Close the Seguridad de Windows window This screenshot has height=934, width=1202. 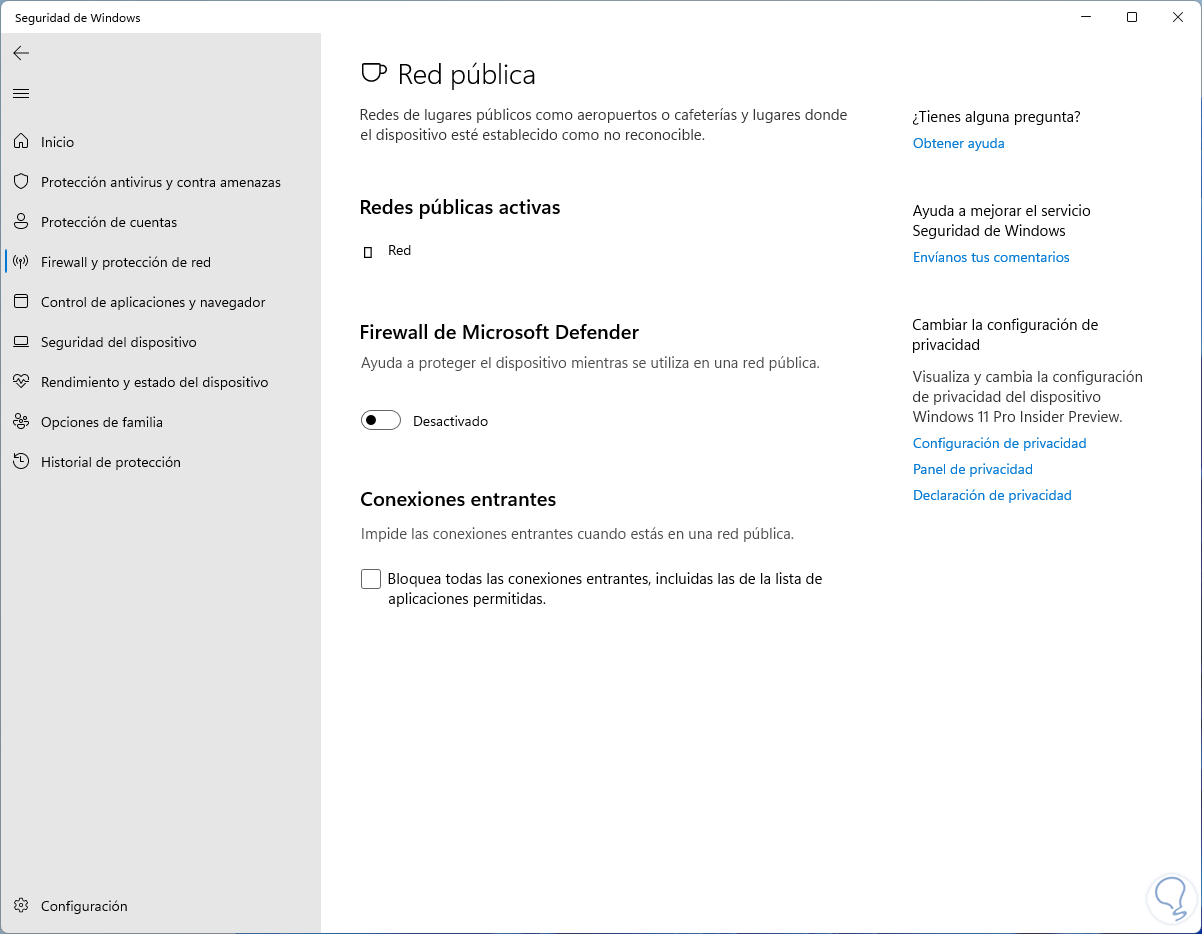pyautogui.click(x=1178, y=17)
